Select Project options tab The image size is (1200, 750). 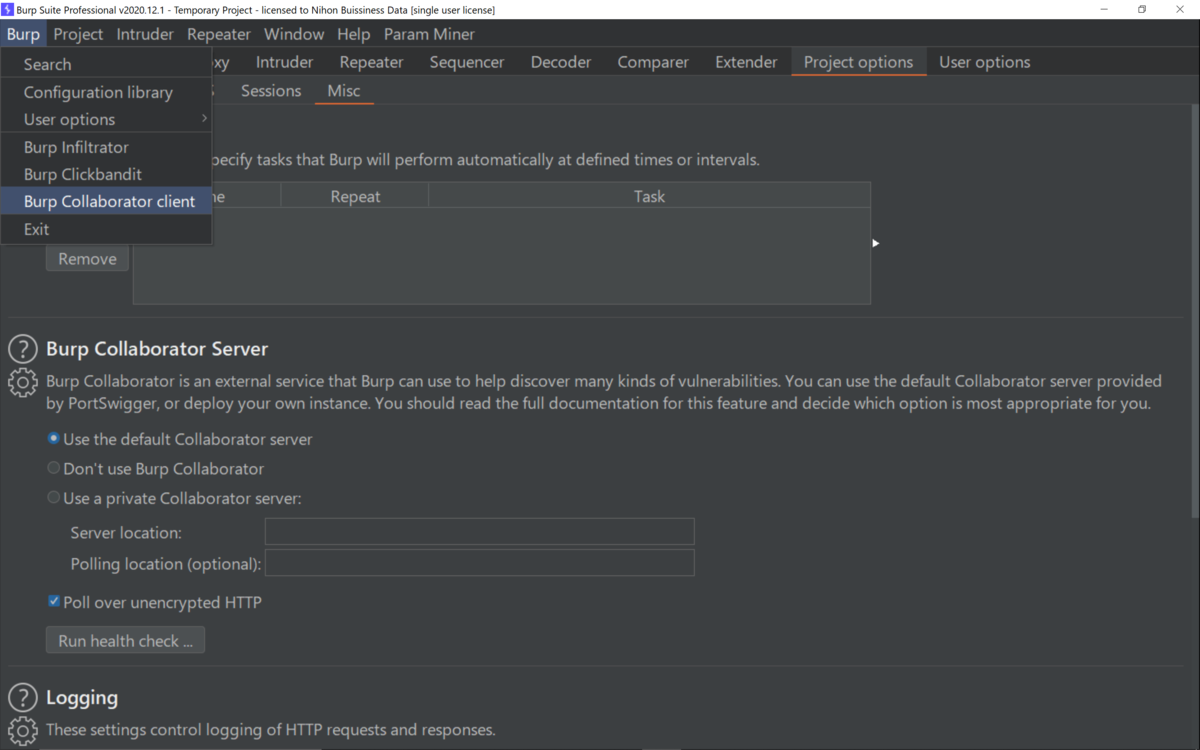pos(858,62)
